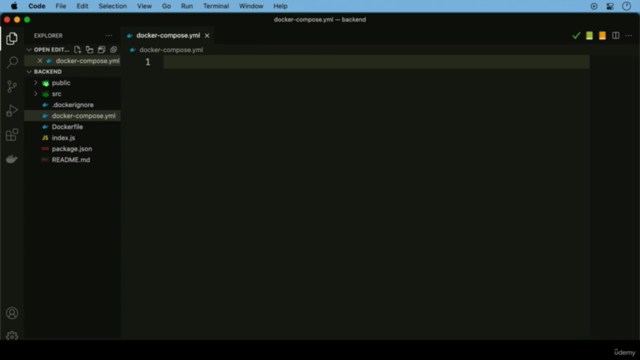Click the Save All icon in Open Editors
The width and height of the screenshot is (640, 360).
[102, 50]
